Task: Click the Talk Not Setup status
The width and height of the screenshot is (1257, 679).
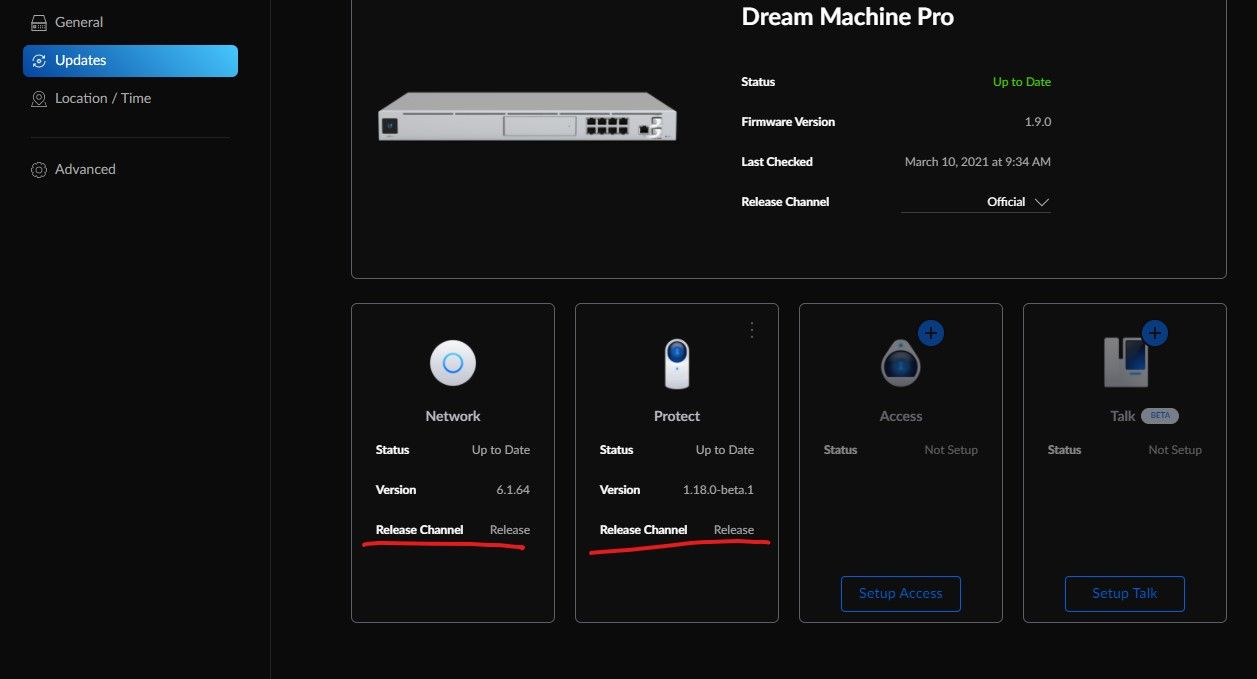Action: [1175, 450]
